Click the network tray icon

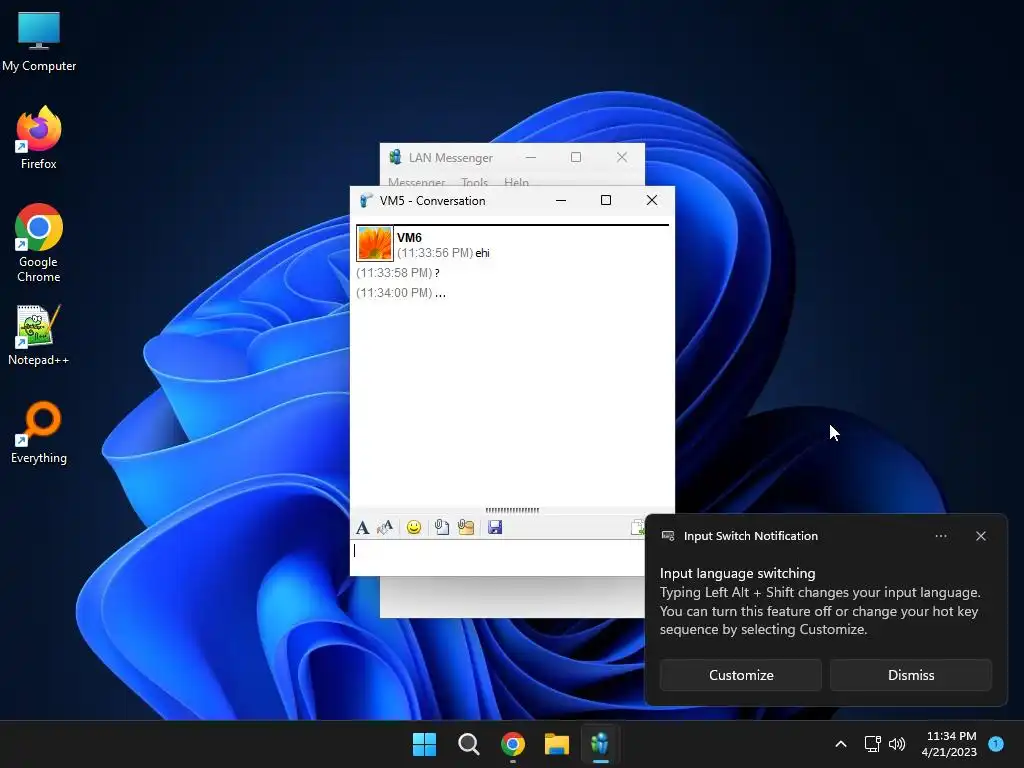872,744
